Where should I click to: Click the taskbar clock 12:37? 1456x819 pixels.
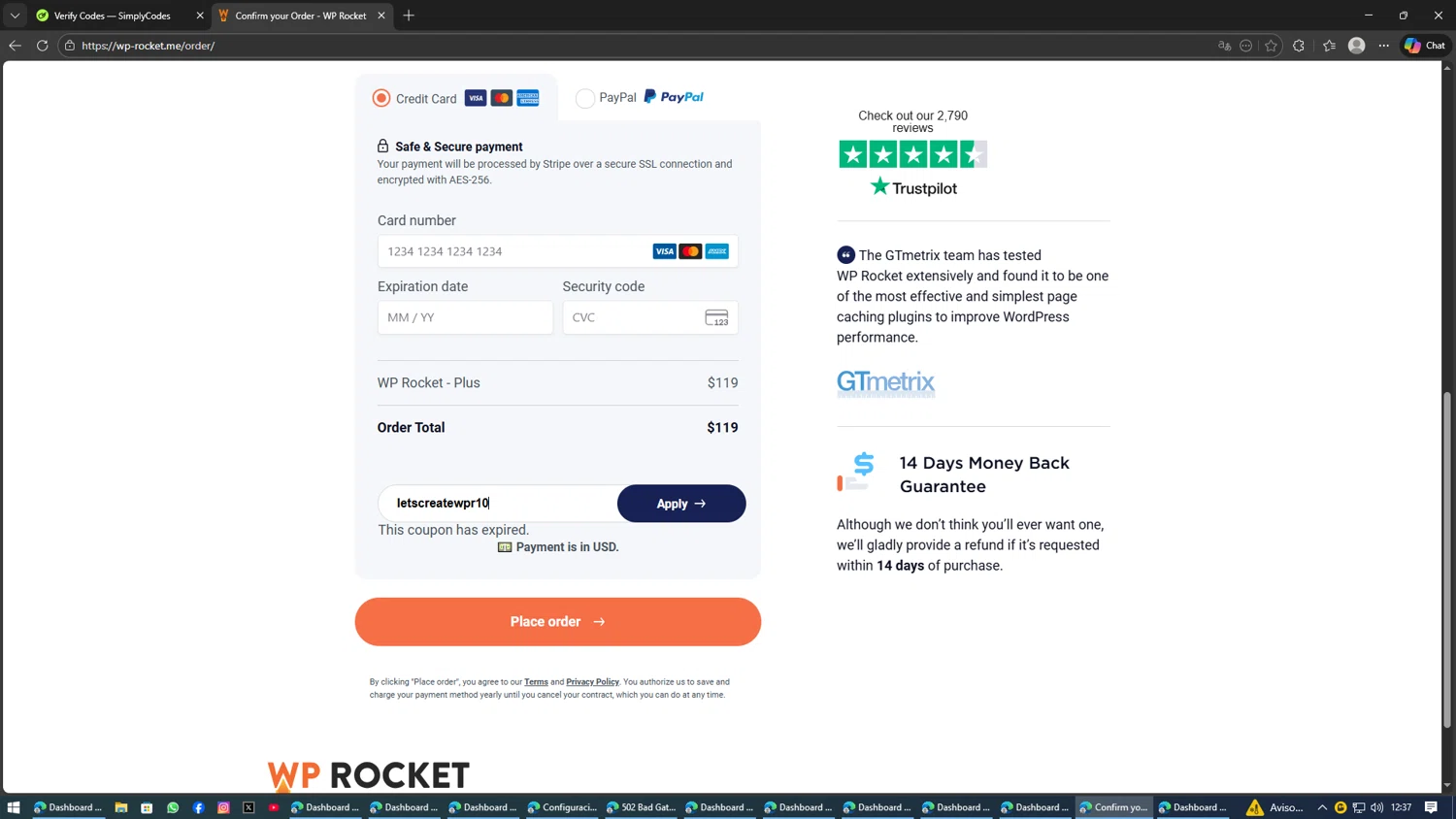[x=1402, y=807]
